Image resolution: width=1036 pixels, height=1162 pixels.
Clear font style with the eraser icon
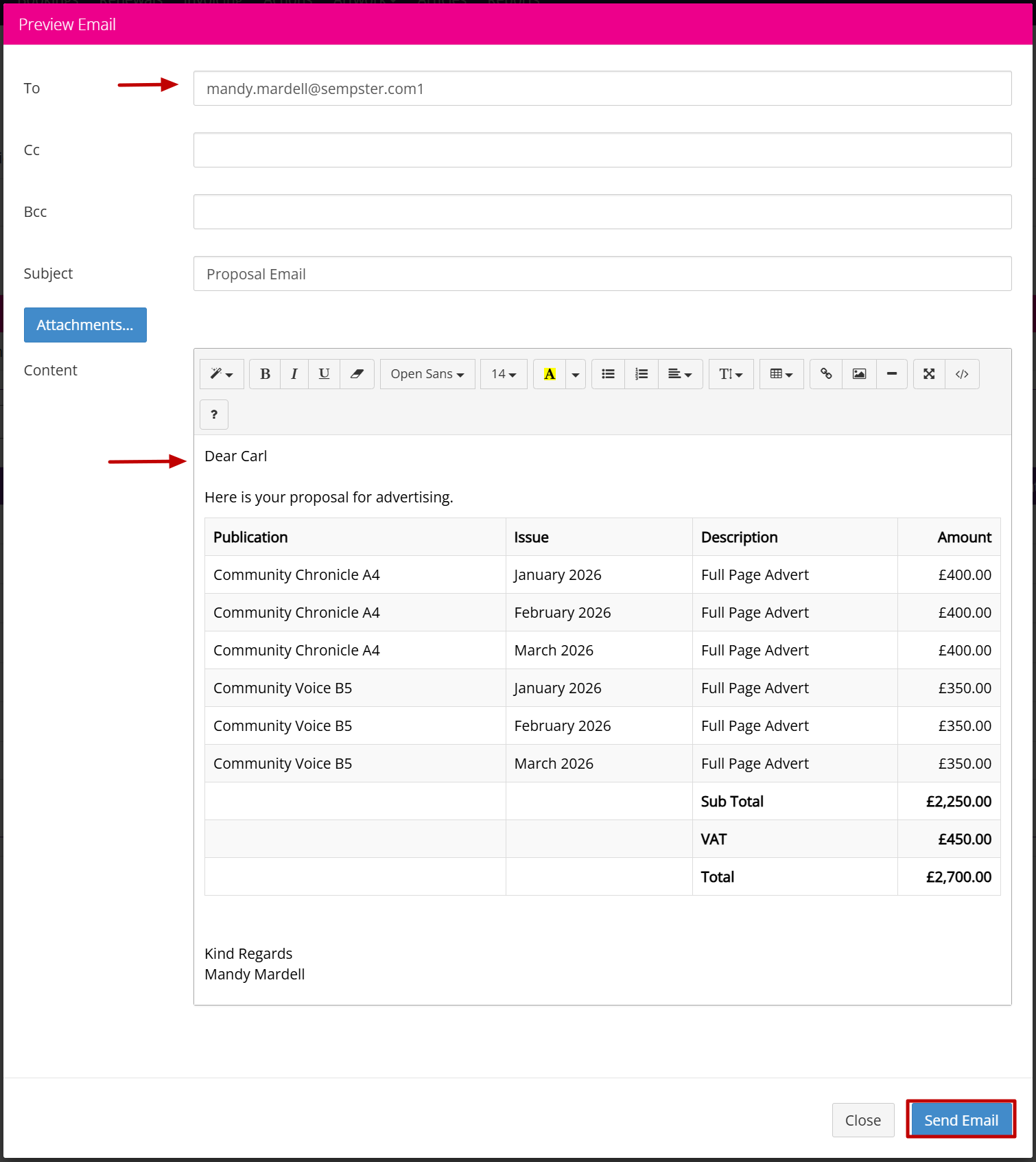point(357,374)
